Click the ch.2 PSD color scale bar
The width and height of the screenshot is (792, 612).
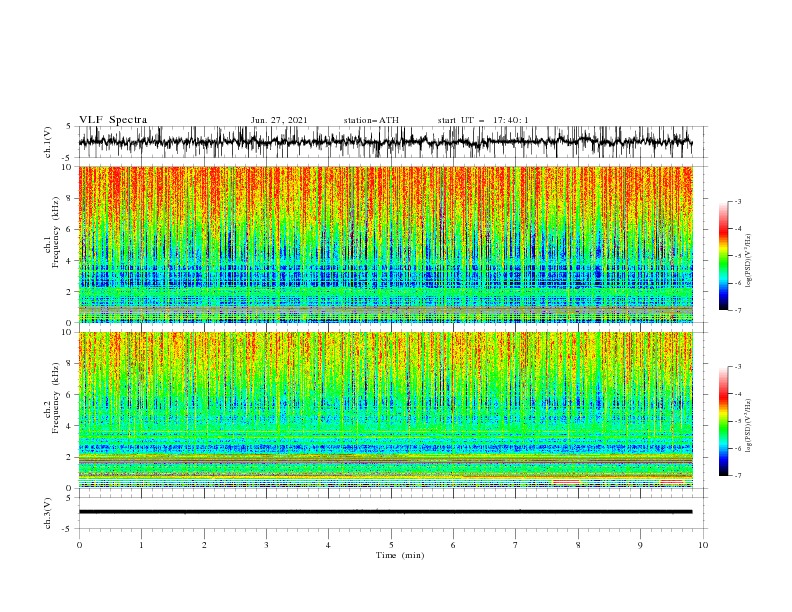pyautogui.click(x=723, y=421)
